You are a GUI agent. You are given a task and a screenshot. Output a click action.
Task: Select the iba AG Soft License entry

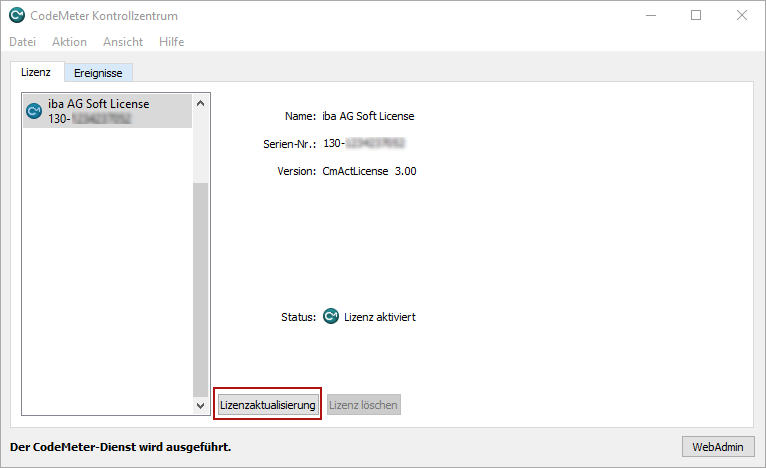coord(107,111)
